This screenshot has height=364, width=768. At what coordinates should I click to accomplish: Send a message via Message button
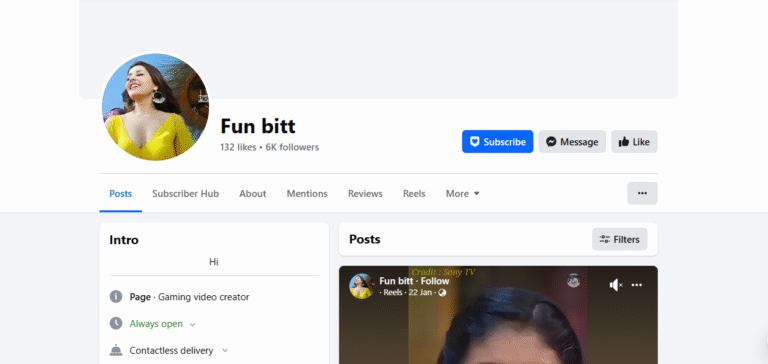pos(572,142)
